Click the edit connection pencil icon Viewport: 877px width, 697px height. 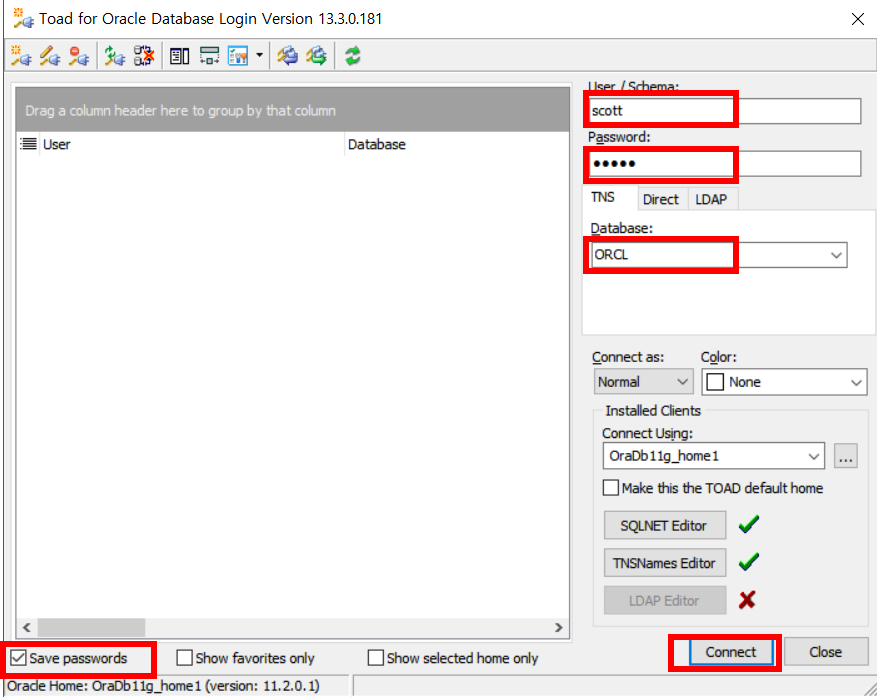click(x=50, y=56)
